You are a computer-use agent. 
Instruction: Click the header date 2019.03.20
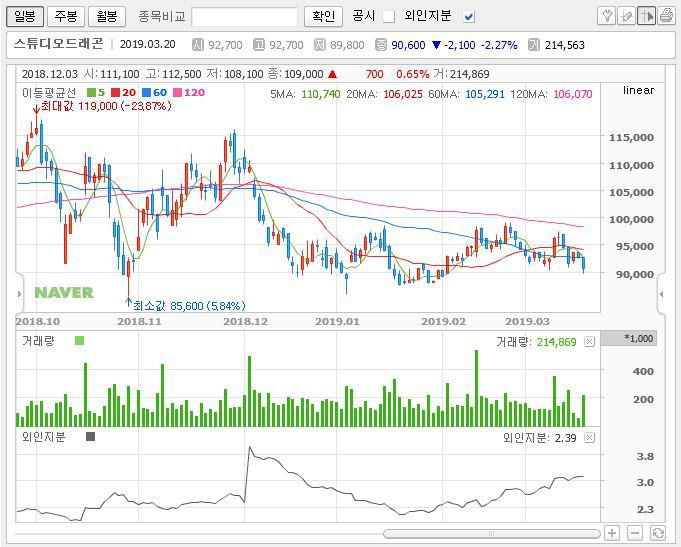click(x=148, y=44)
